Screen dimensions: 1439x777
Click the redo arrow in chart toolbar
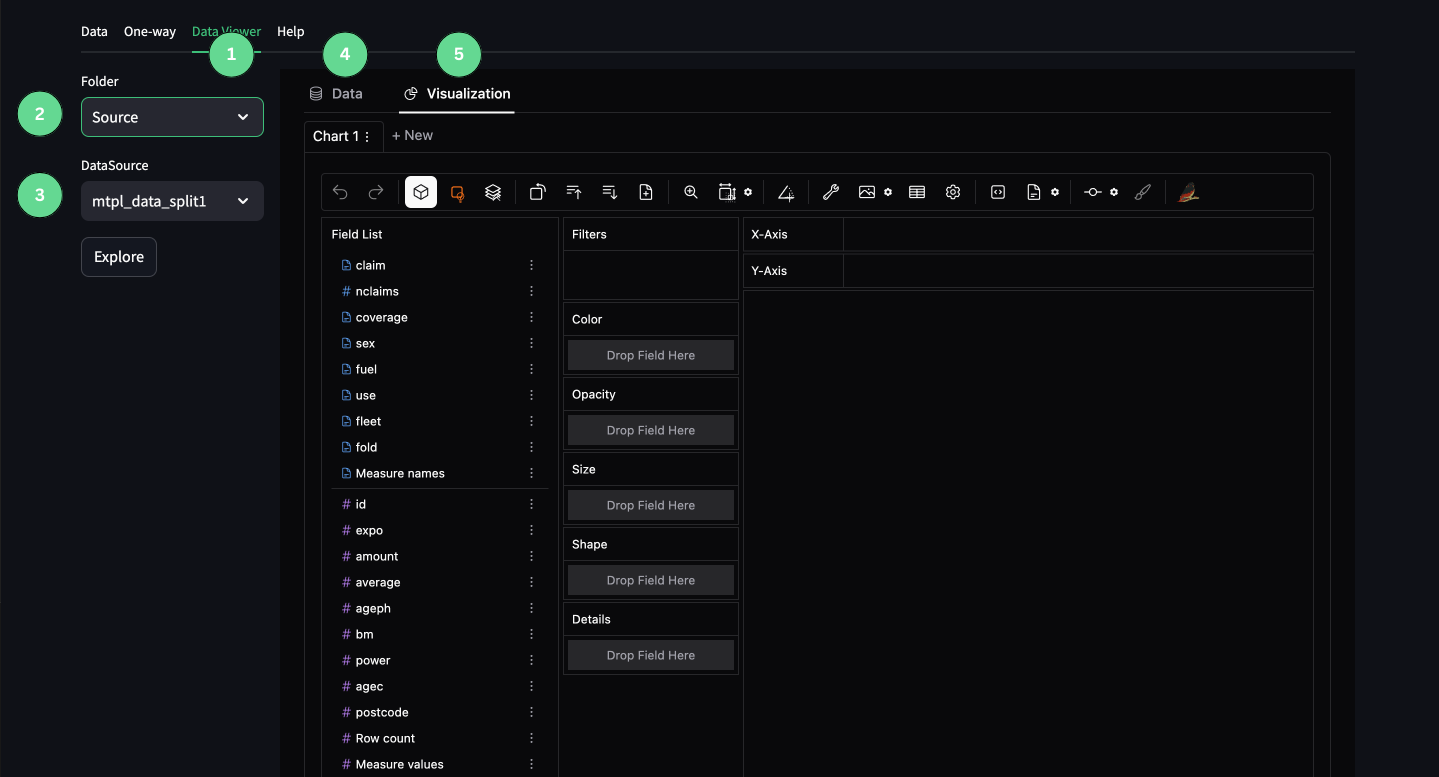pyautogui.click(x=376, y=192)
